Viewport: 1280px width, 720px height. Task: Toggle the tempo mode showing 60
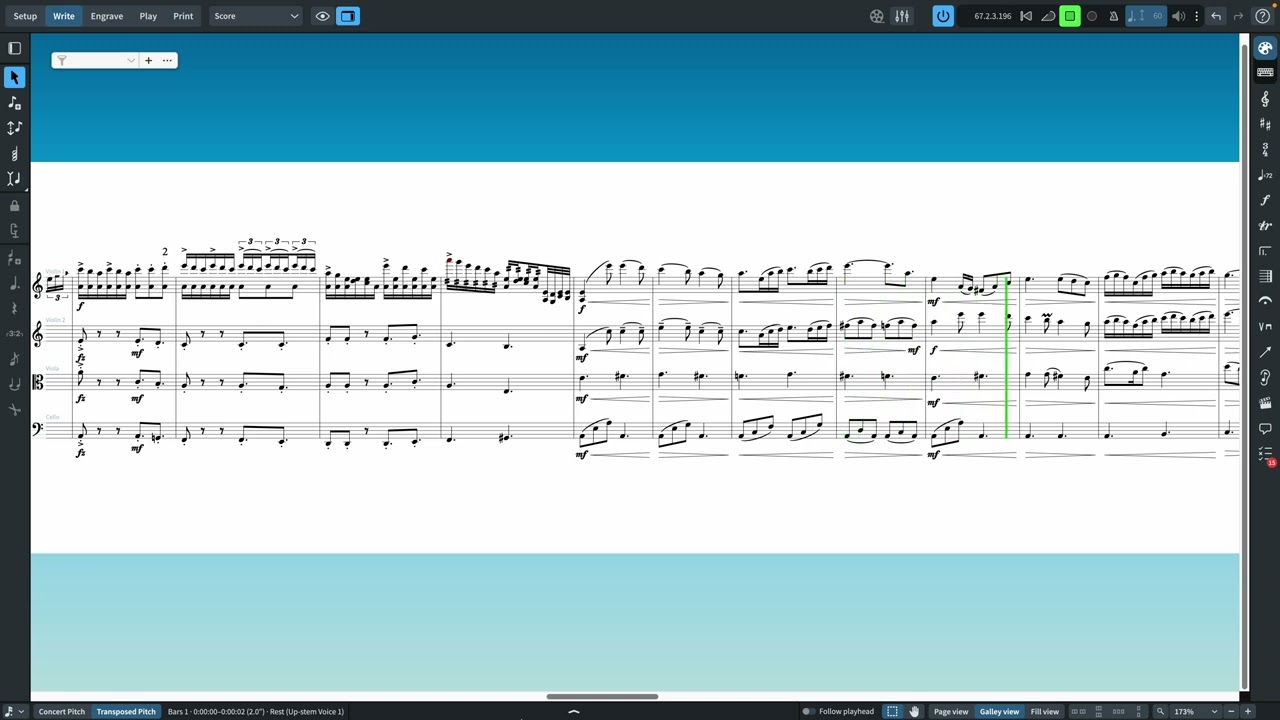coord(1146,16)
